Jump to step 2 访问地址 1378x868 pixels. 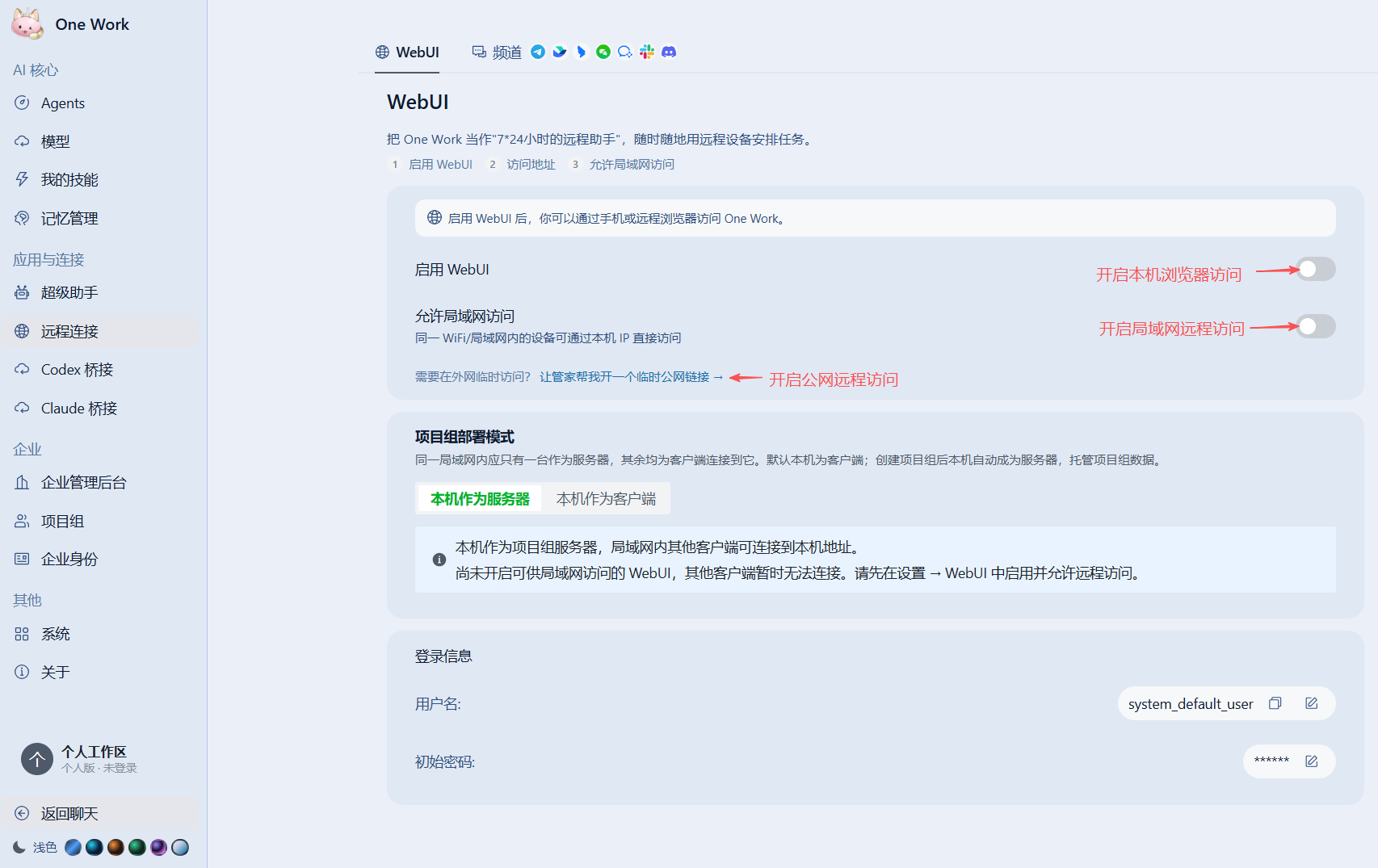coord(522,165)
